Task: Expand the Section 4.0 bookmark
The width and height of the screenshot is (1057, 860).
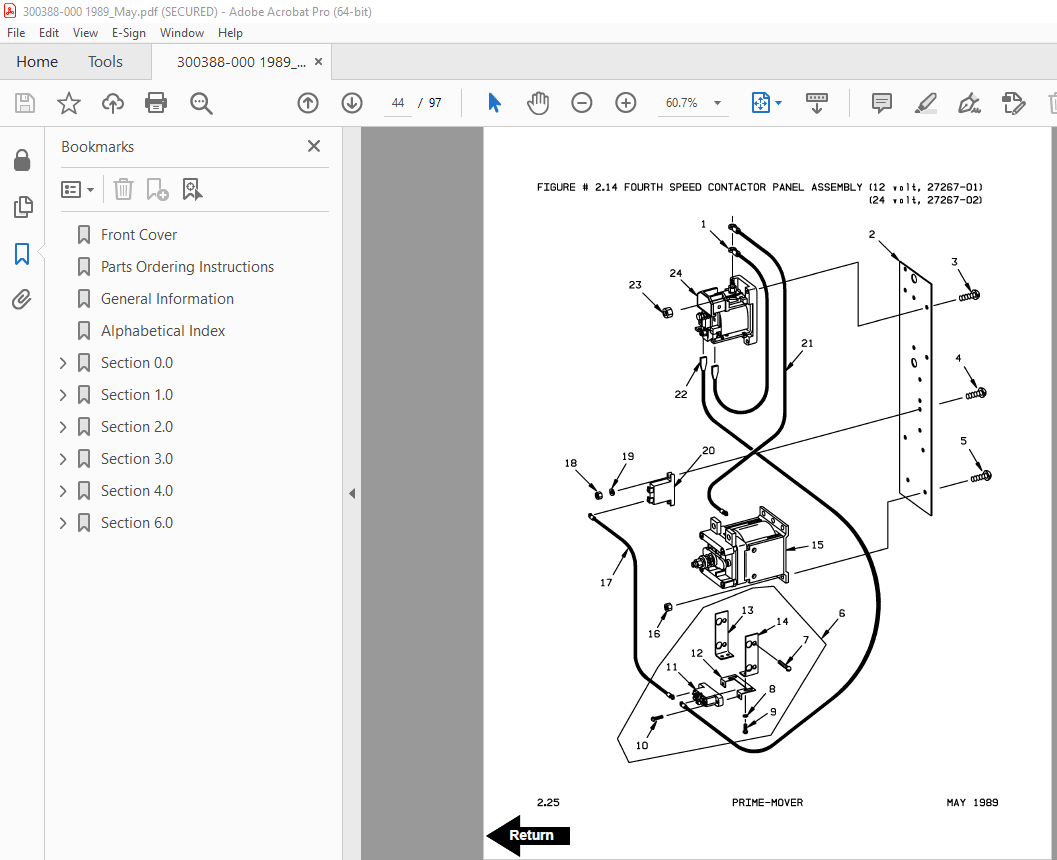Action: point(63,491)
